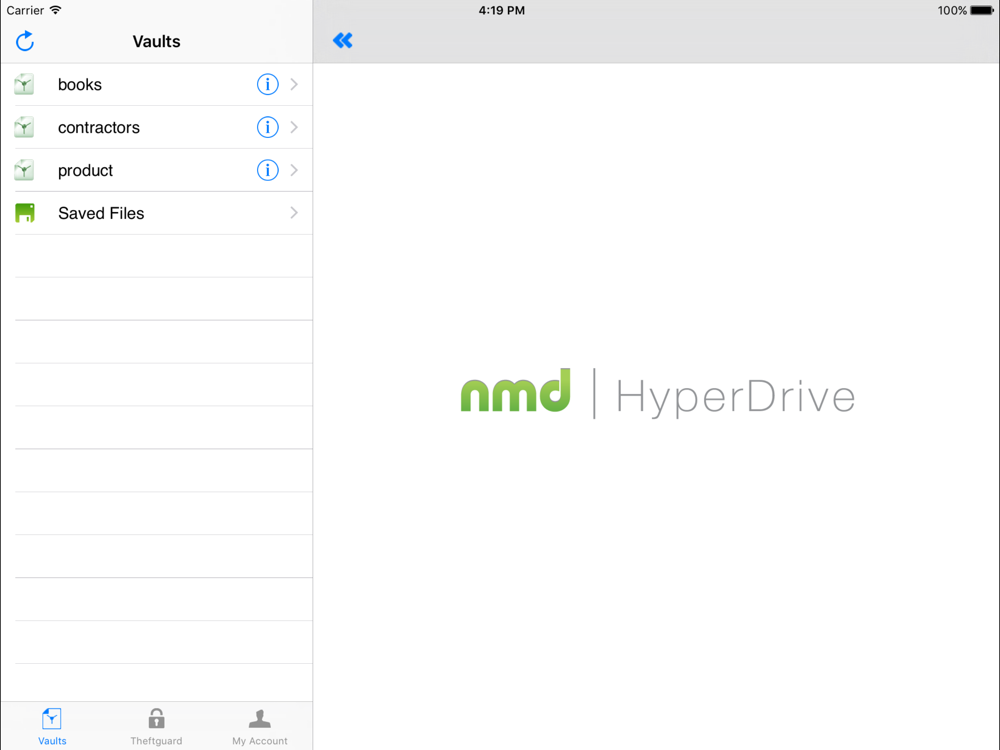This screenshot has width=1000, height=750.
Task: Switch to the My Account tab
Action: tap(260, 726)
